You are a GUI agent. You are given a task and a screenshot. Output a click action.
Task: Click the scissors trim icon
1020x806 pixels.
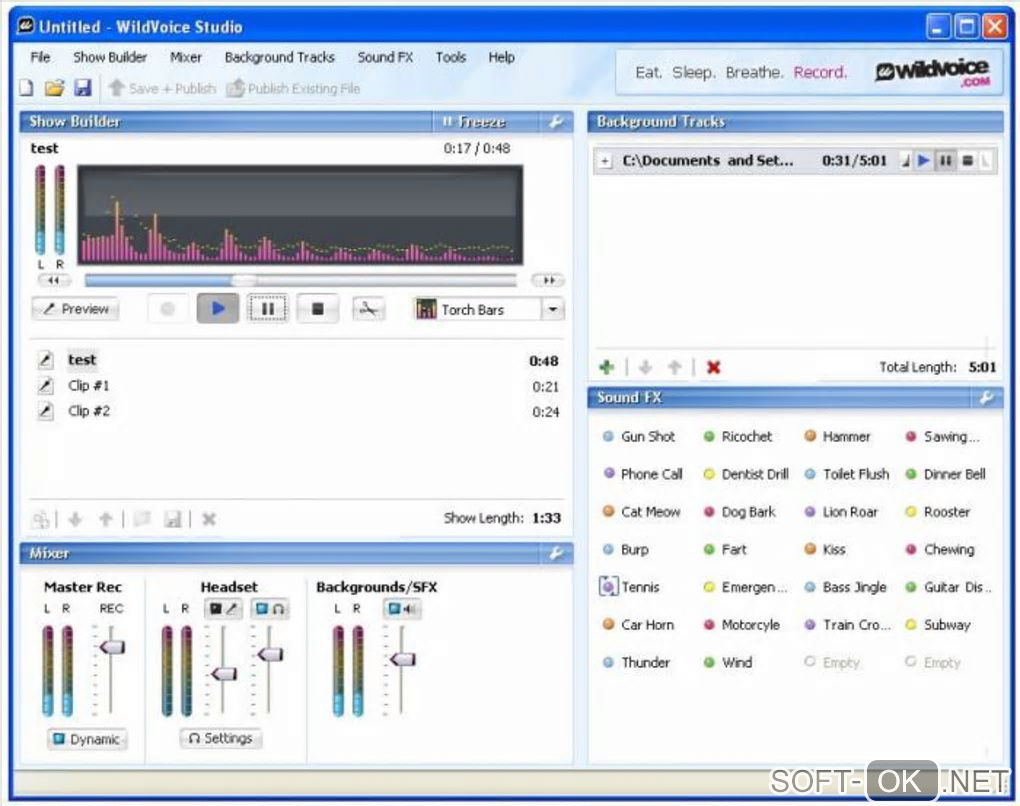pyautogui.click(x=368, y=309)
